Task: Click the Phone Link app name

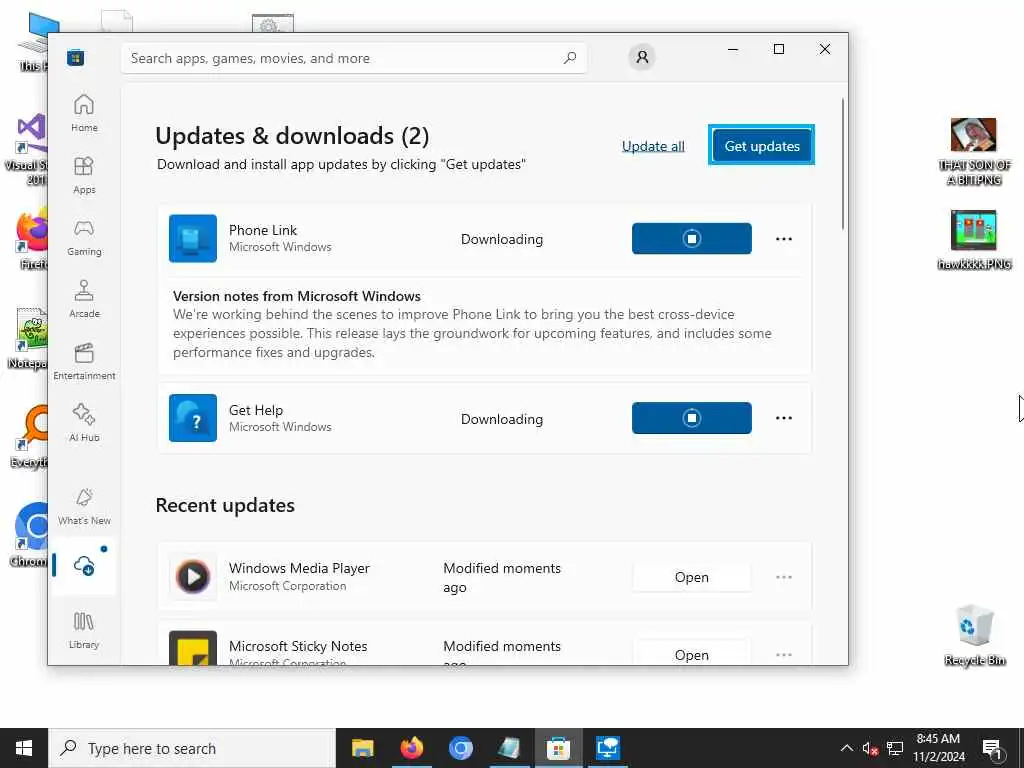Action: click(x=263, y=230)
